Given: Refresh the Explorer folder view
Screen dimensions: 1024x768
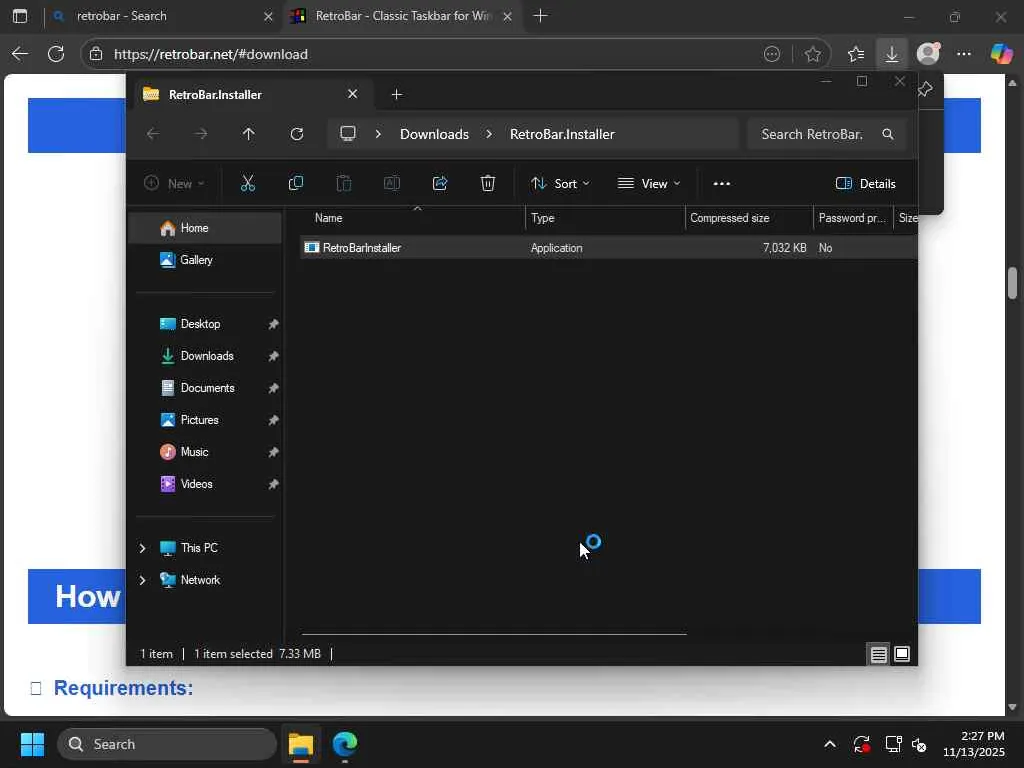Looking at the screenshot, I should [x=297, y=134].
